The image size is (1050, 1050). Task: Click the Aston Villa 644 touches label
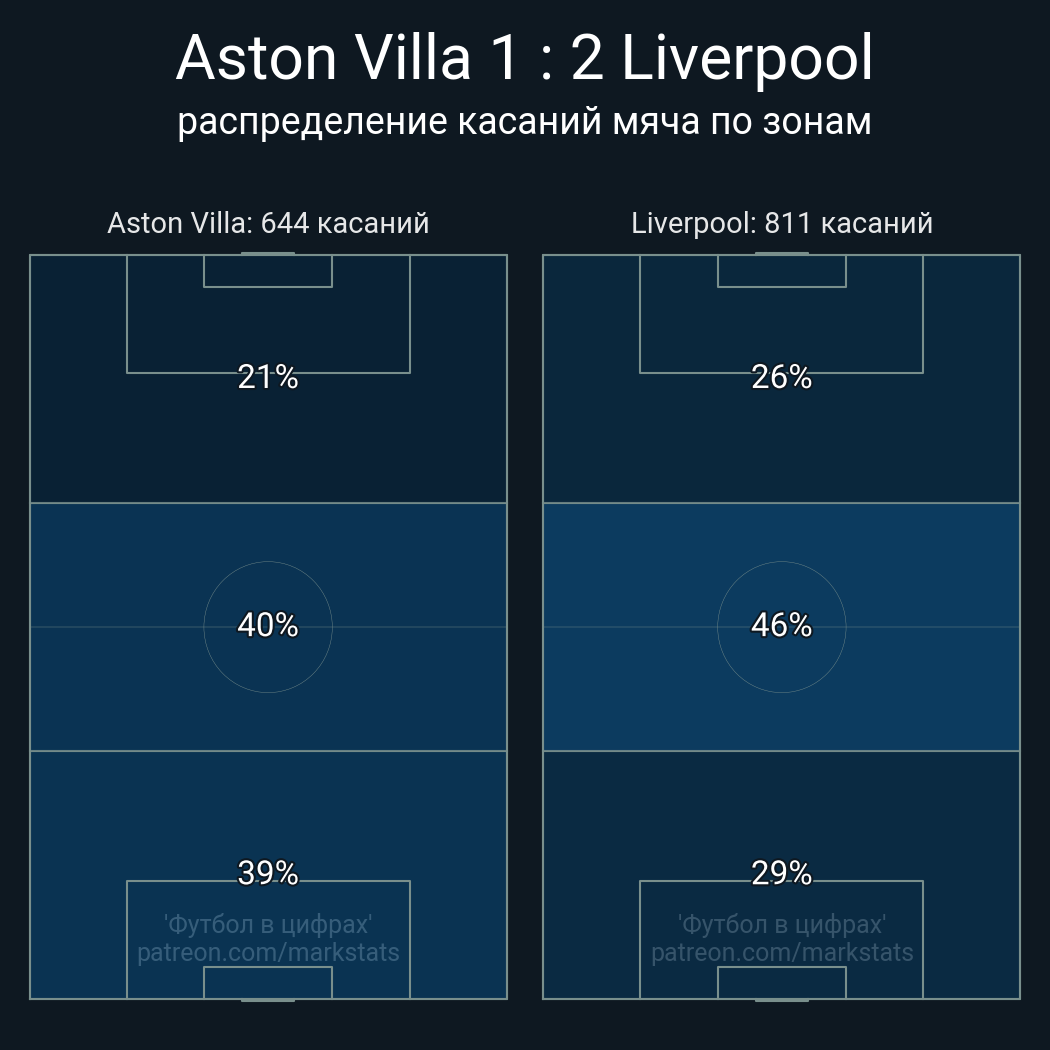pos(268,223)
